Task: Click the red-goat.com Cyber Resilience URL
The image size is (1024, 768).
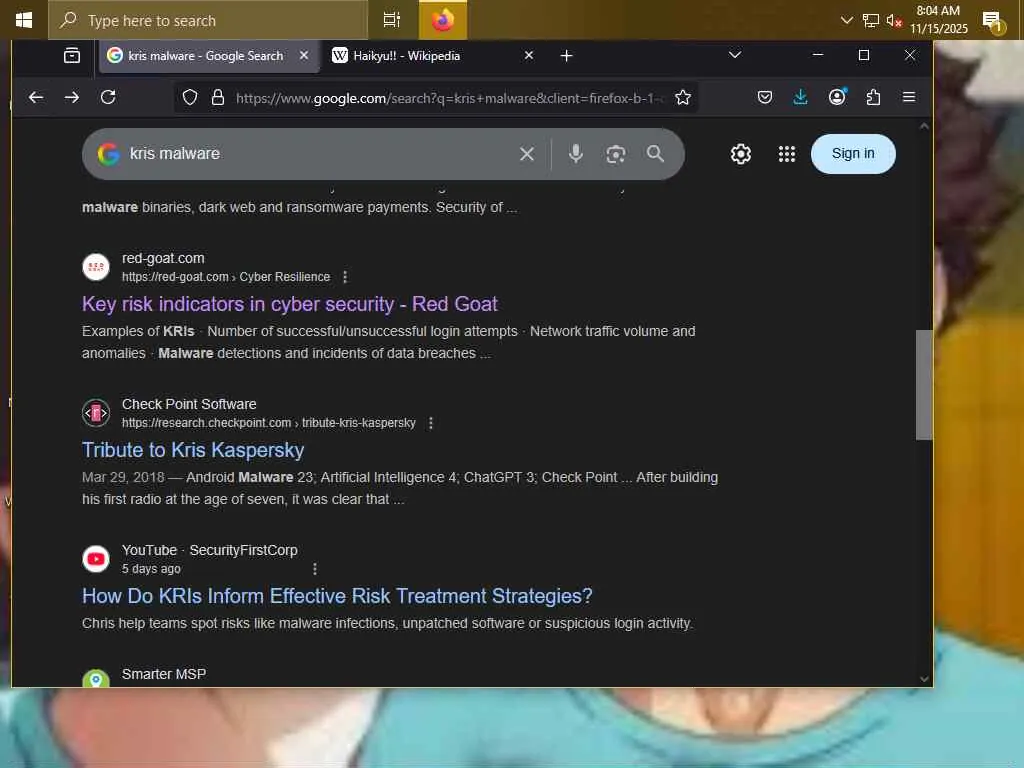Action: pos(226,277)
